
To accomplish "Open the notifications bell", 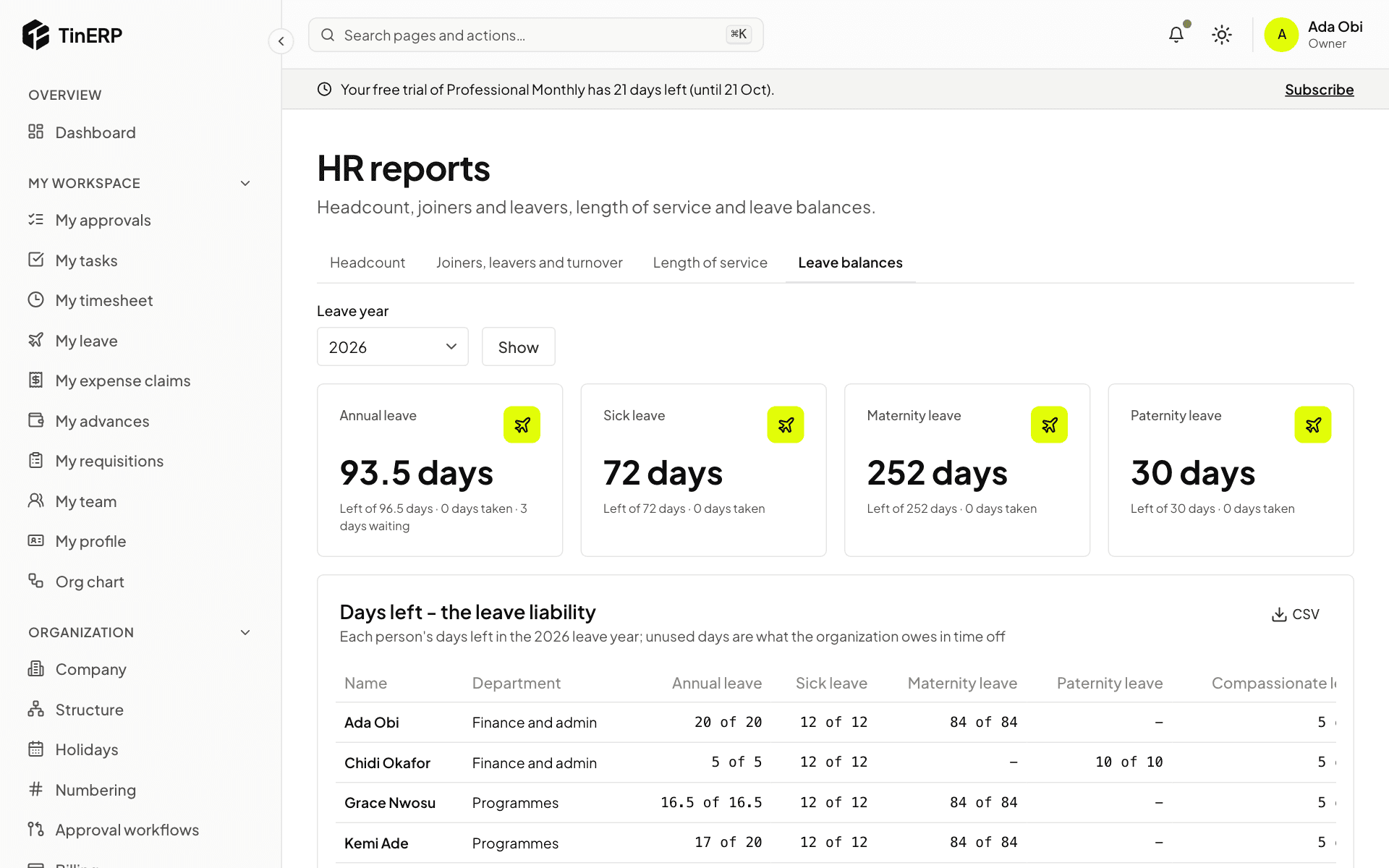I will [x=1176, y=35].
